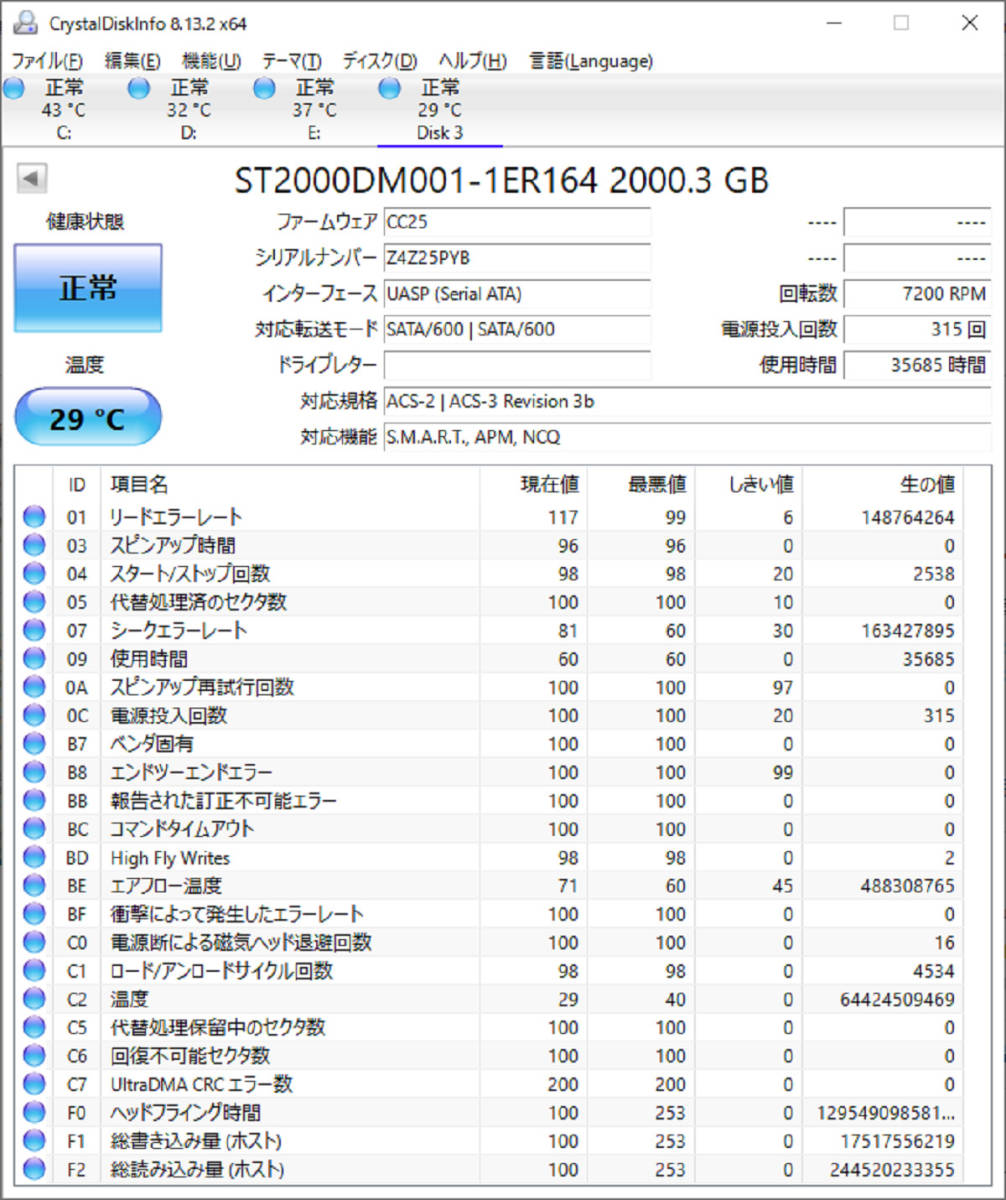Click the 現在値 column header

pos(533,485)
